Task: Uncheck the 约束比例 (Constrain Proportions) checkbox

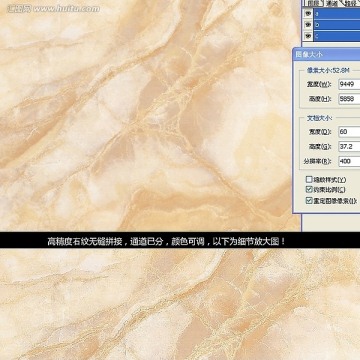Action: (x=309, y=190)
